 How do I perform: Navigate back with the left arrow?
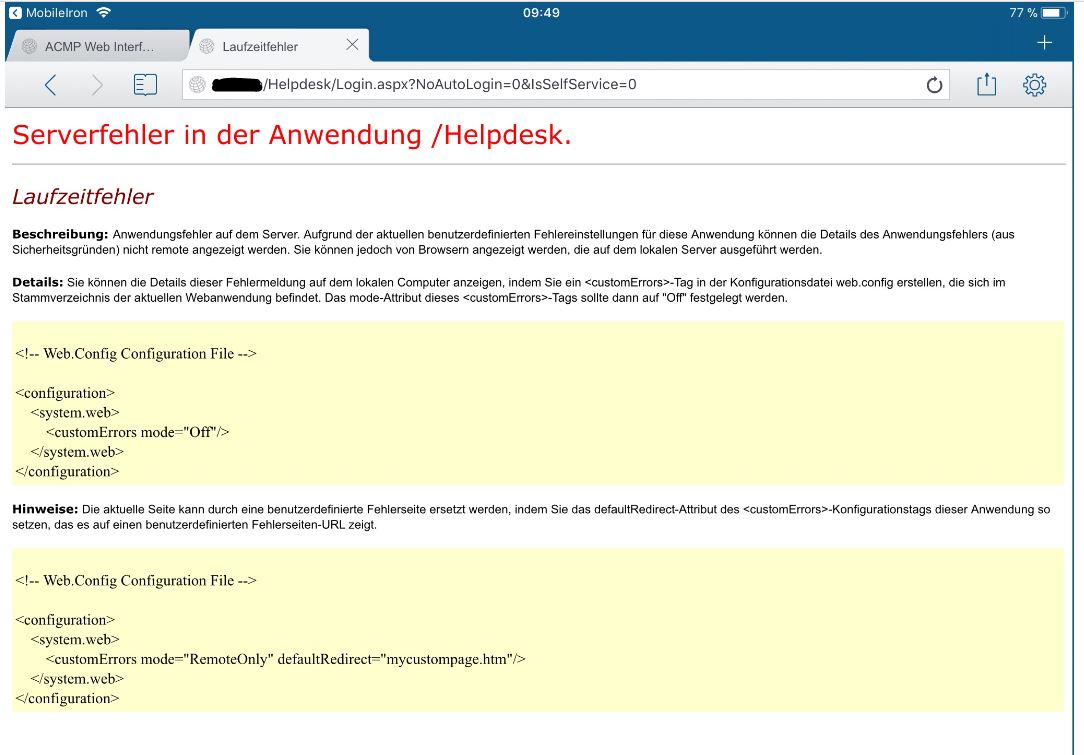pyautogui.click(x=50, y=85)
